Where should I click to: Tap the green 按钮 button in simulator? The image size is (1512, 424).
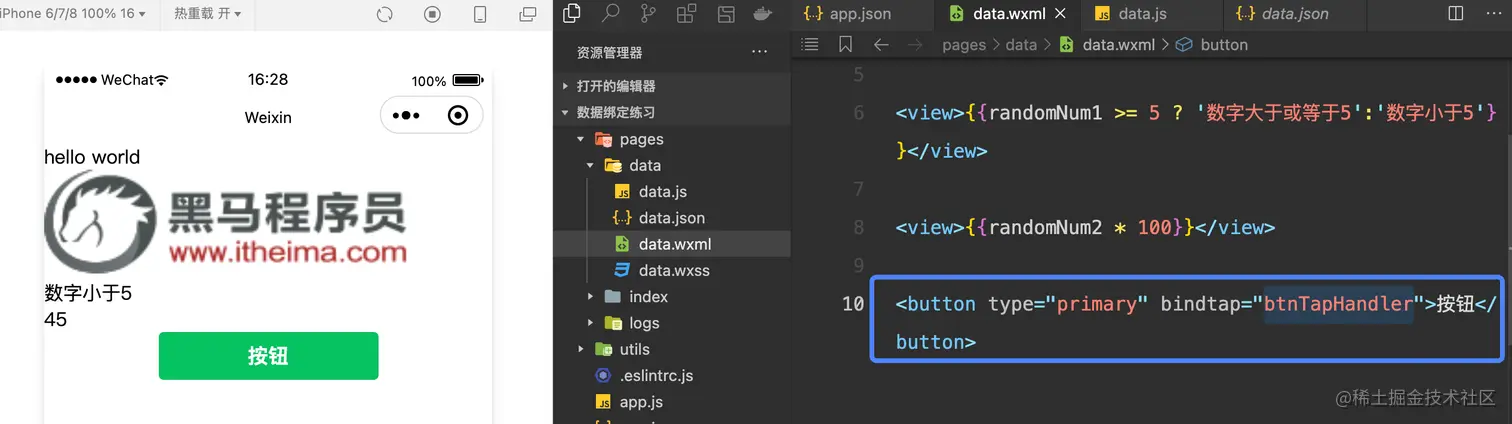coord(268,356)
